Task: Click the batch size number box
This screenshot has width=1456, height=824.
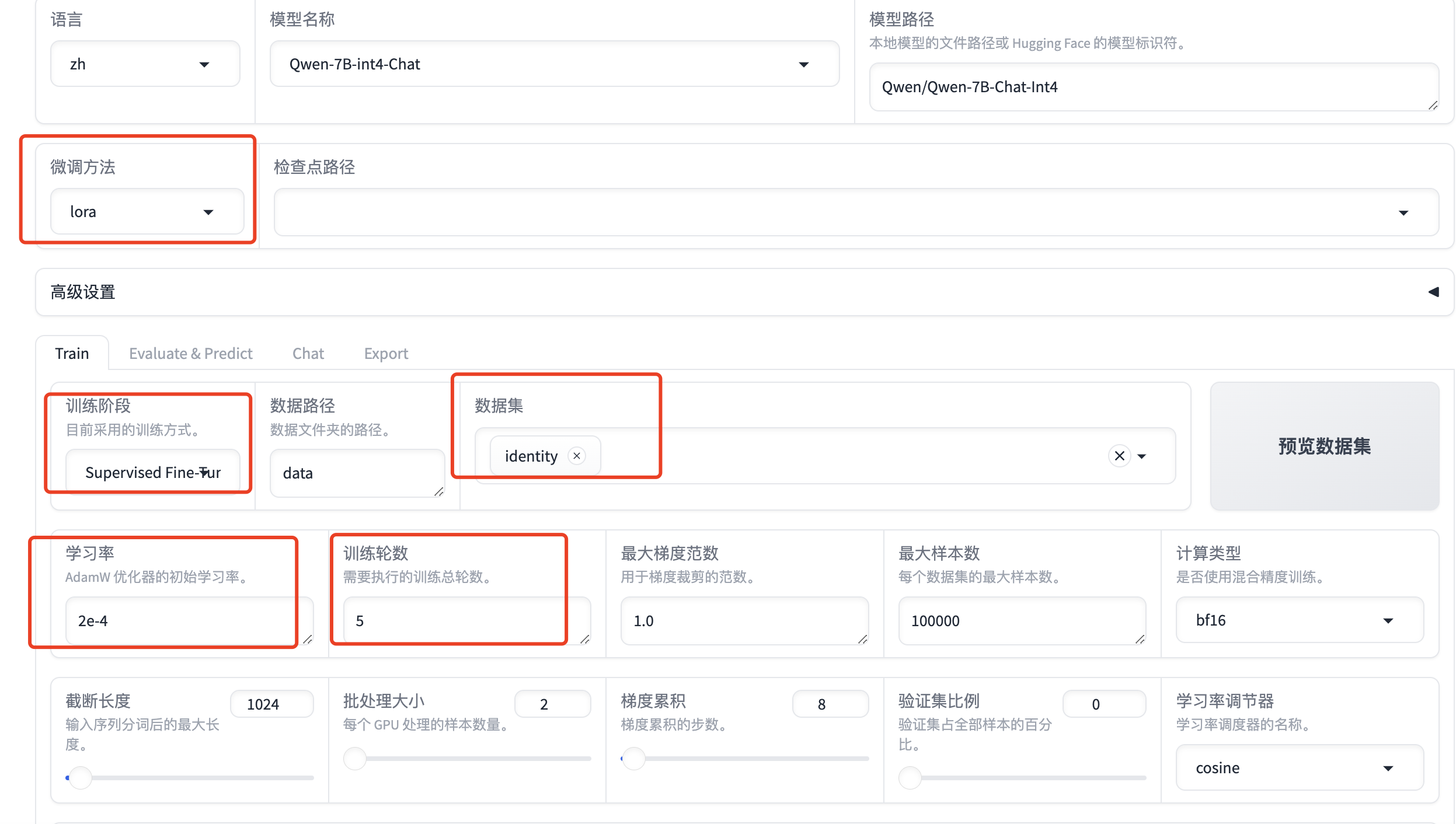Action: click(551, 704)
